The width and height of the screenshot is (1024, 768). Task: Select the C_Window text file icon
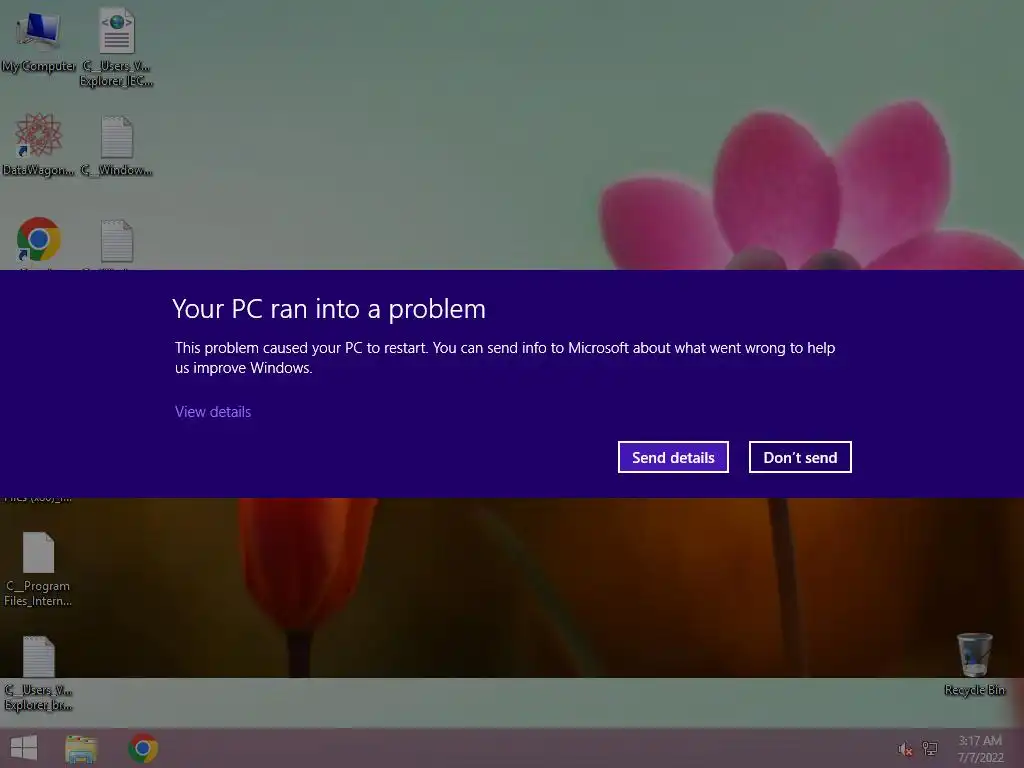pos(117,146)
